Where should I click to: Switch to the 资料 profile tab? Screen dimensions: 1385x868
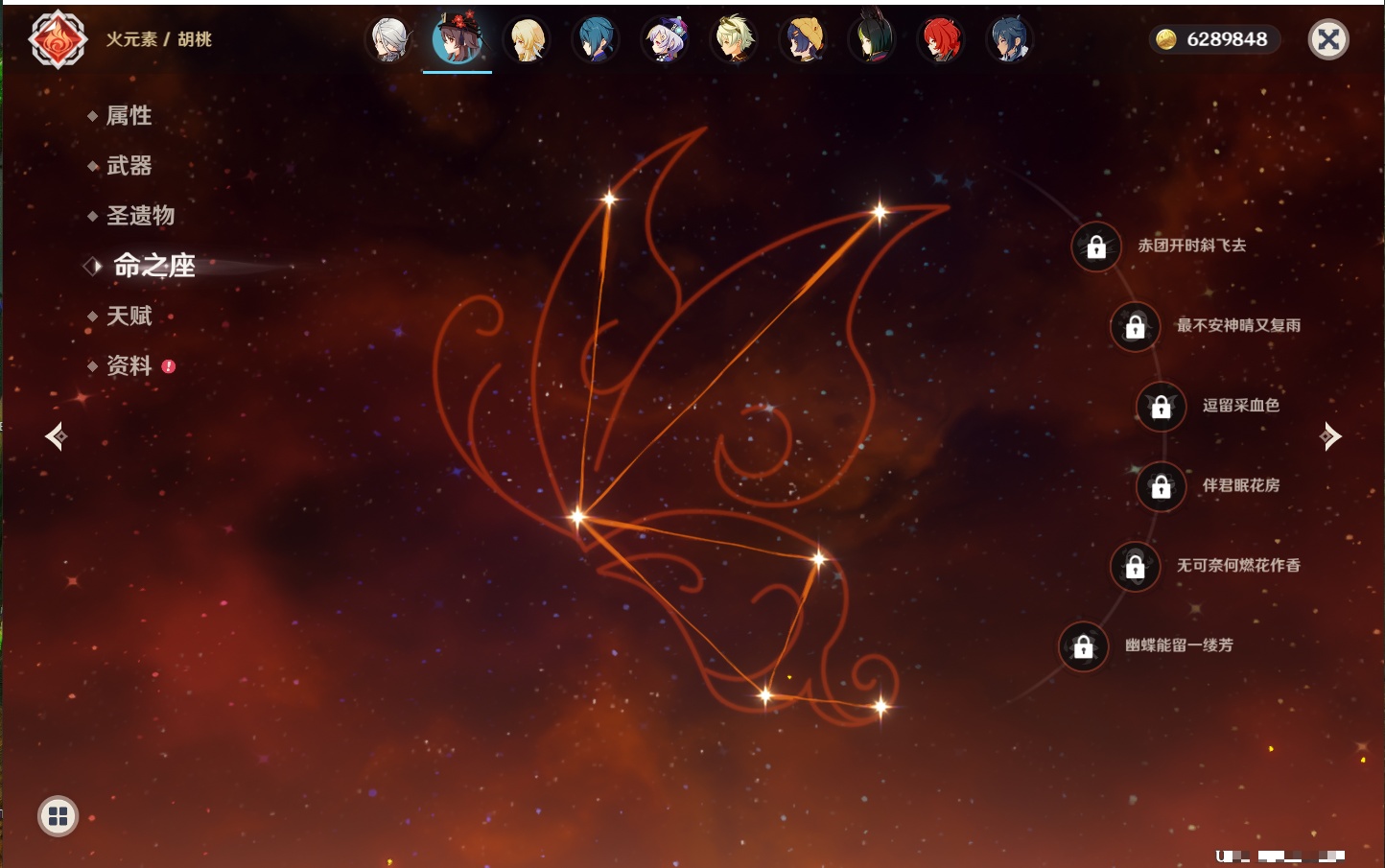coord(129,365)
